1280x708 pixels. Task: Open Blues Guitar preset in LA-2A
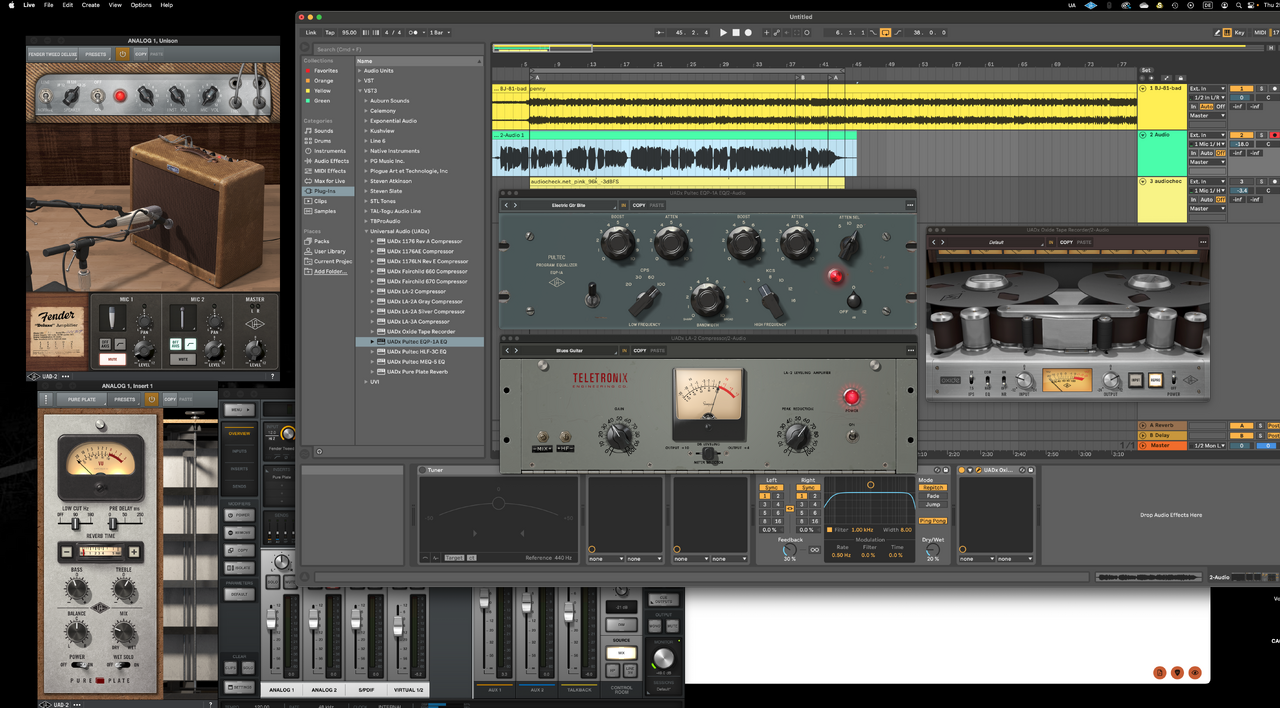click(x=568, y=350)
